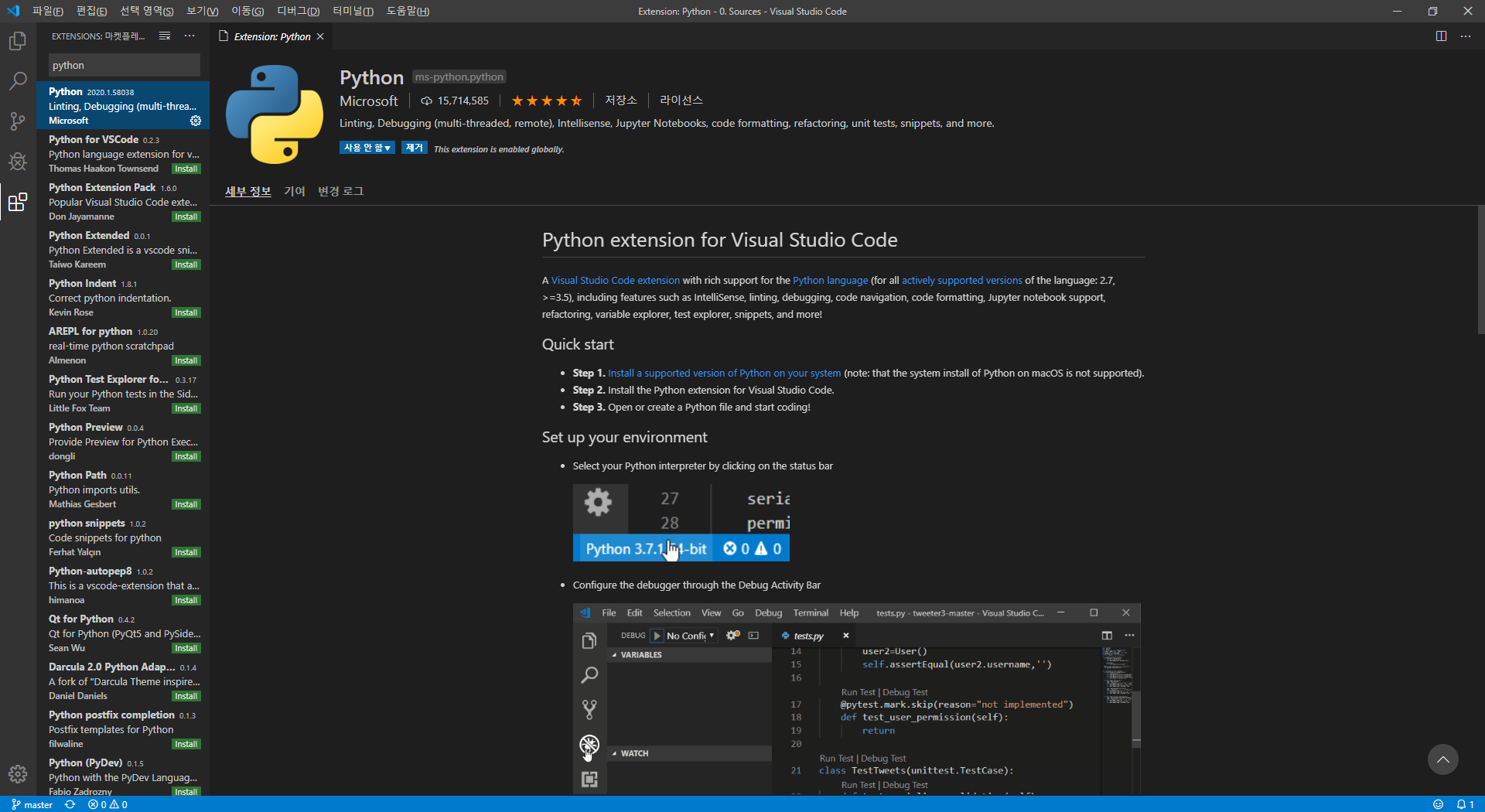This screenshot has height=812, width=1485.
Task: Open the Microsoft publisher link
Action: (x=369, y=101)
